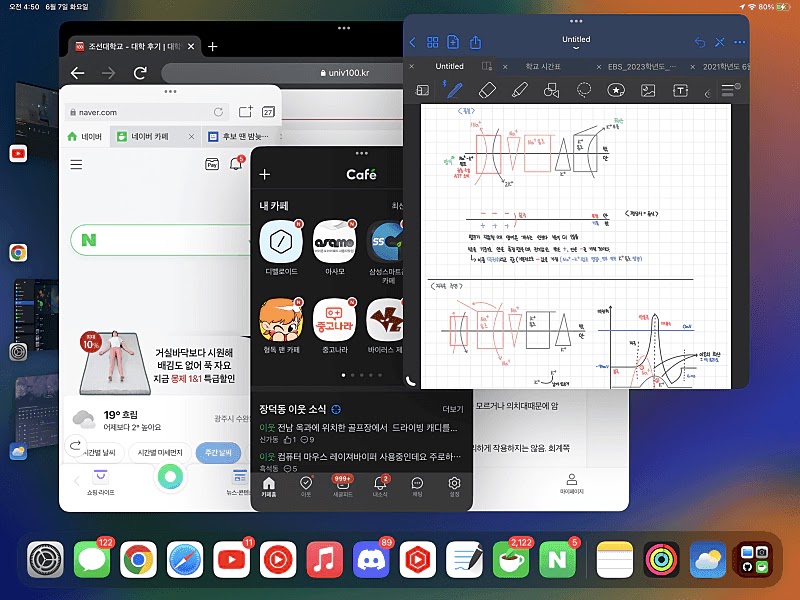Undo the last stroke in GoodNotes
800x600 pixels.
coord(699,42)
